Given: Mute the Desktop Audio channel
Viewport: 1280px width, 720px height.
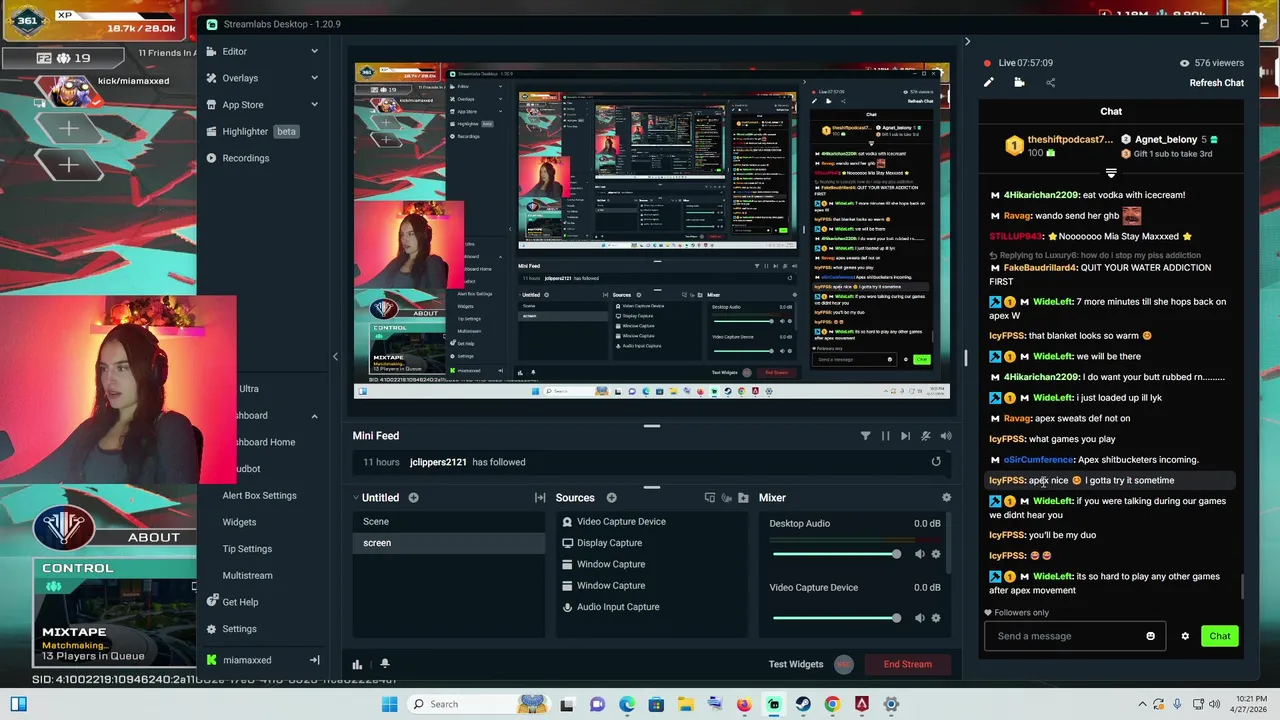Looking at the screenshot, I should pos(920,554).
